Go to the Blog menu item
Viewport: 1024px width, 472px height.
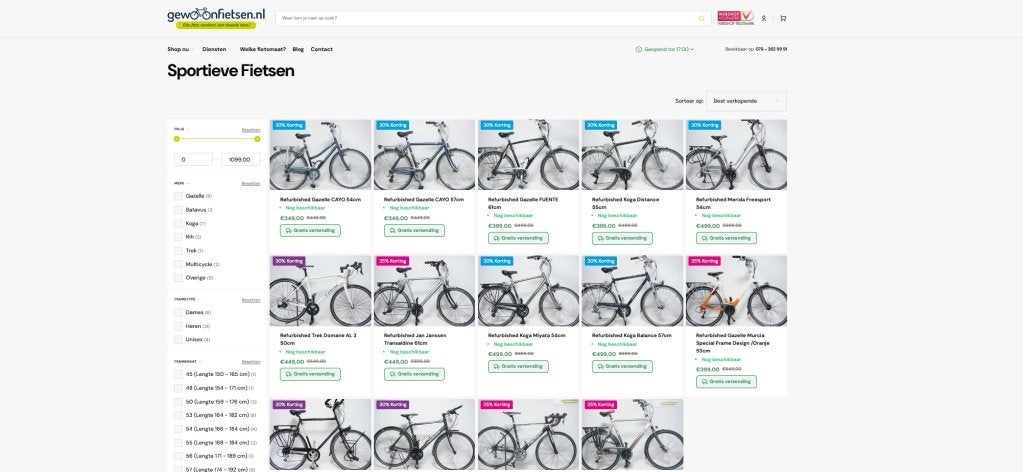pos(298,49)
